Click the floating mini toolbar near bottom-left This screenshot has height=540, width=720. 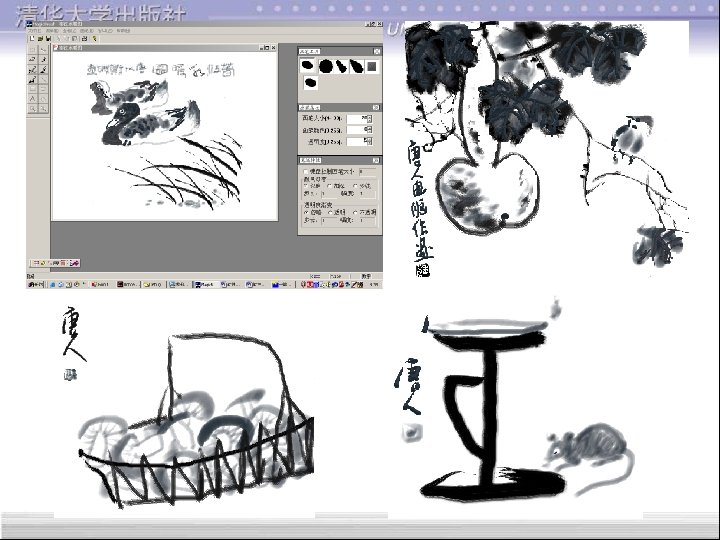pyautogui.click(x=55, y=263)
